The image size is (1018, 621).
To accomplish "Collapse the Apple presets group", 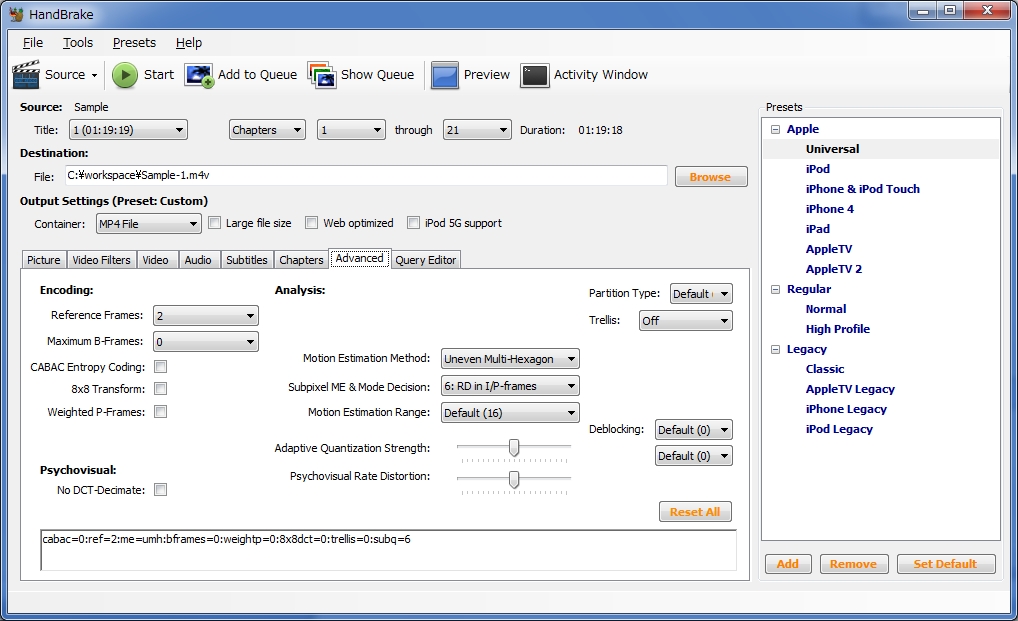I will tap(775, 129).
